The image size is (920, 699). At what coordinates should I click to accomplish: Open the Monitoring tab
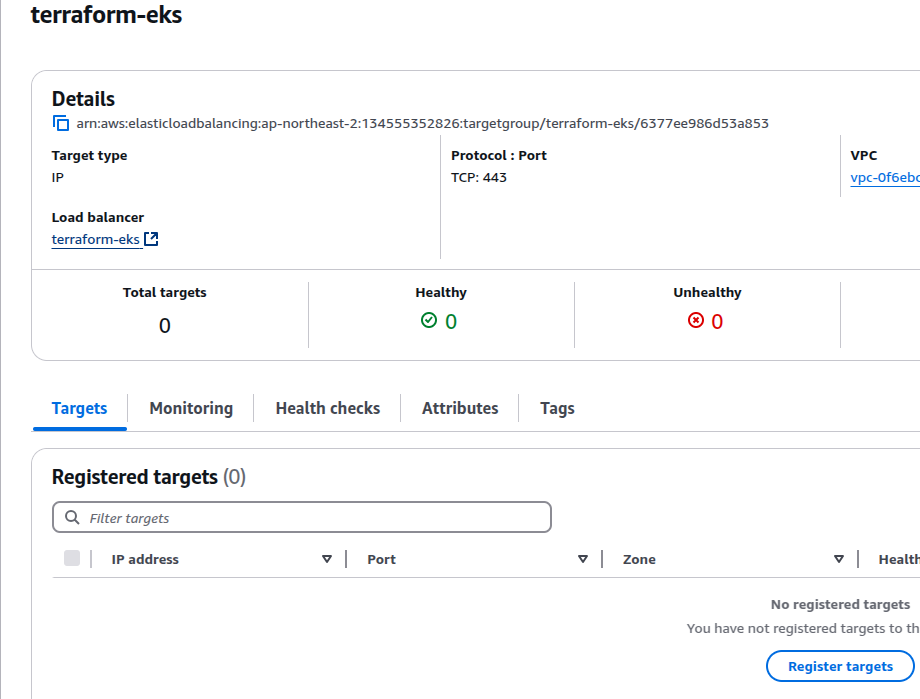click(191, 408)
